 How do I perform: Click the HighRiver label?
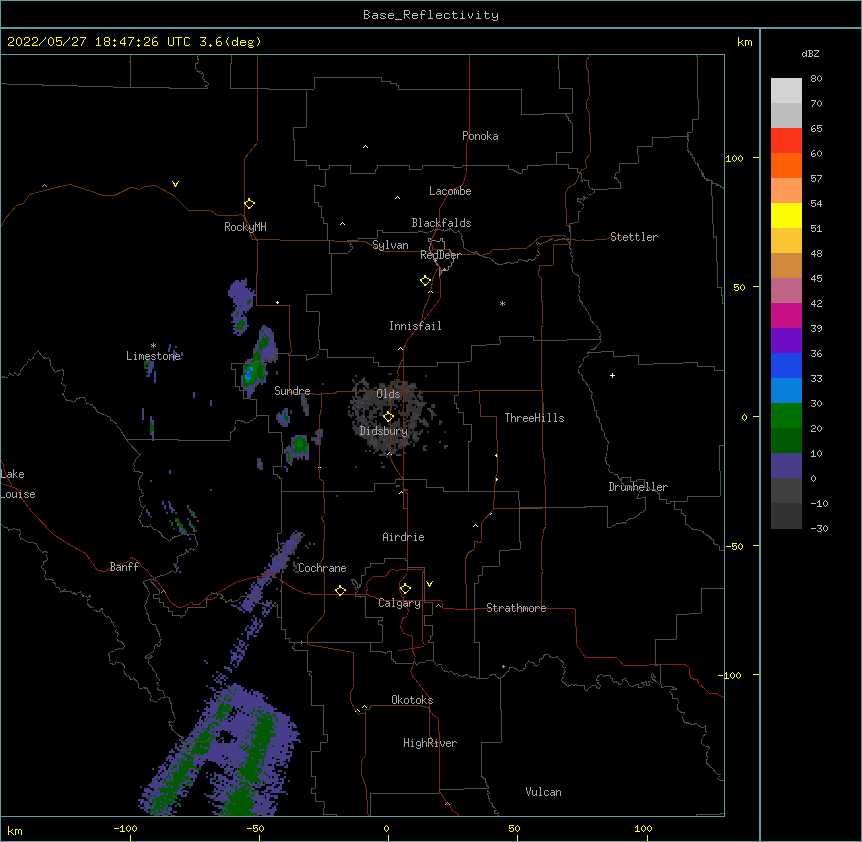[x=430, y=743]
